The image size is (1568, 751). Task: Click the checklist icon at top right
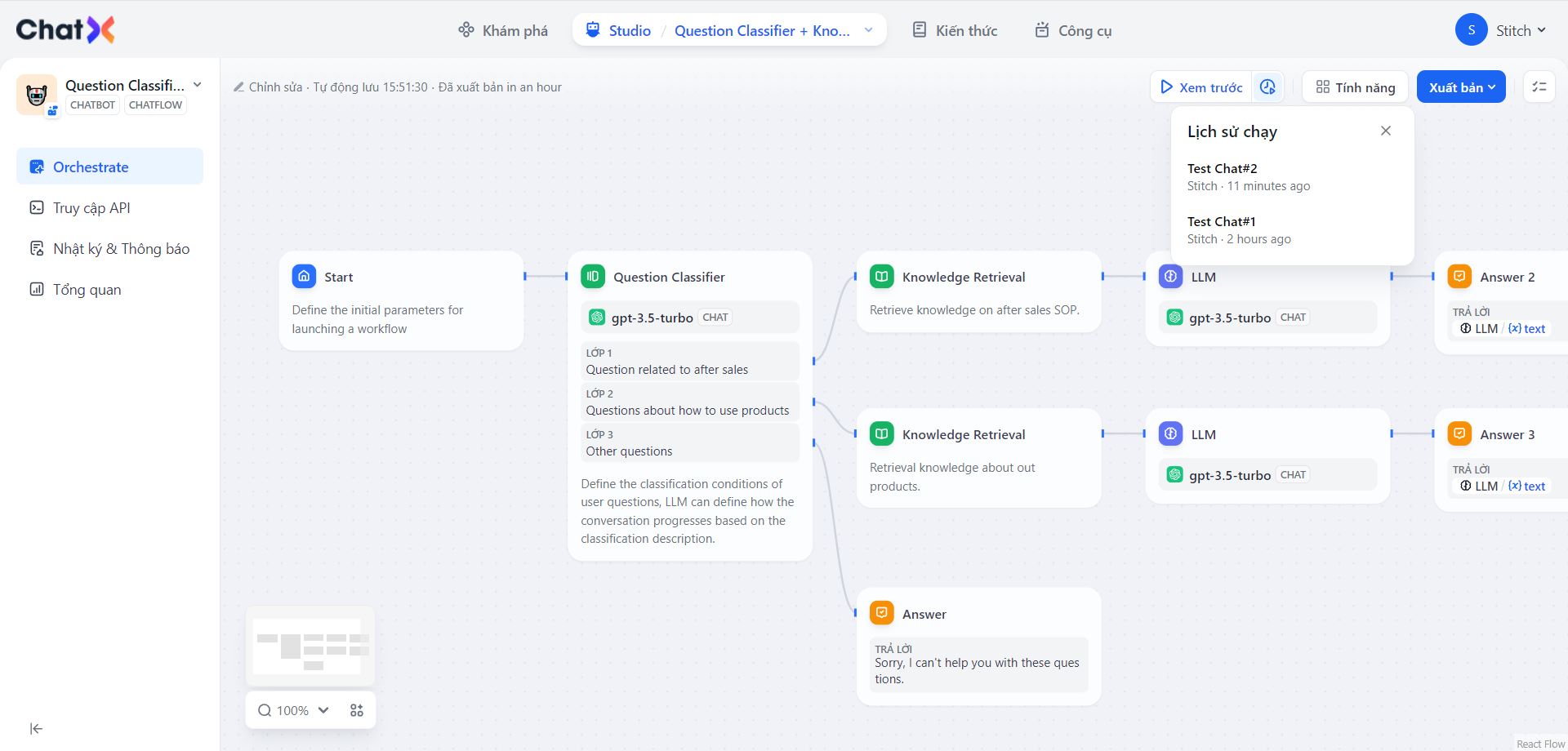[x=1539, y=87]
